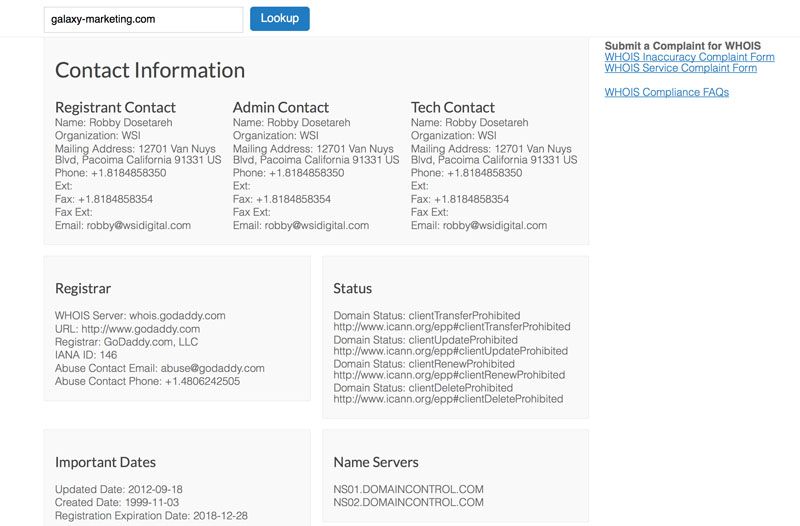Click the Tech Contact fax +1.8184858354
This screenshot has width=800, height=526.
[x=471, y=199]
